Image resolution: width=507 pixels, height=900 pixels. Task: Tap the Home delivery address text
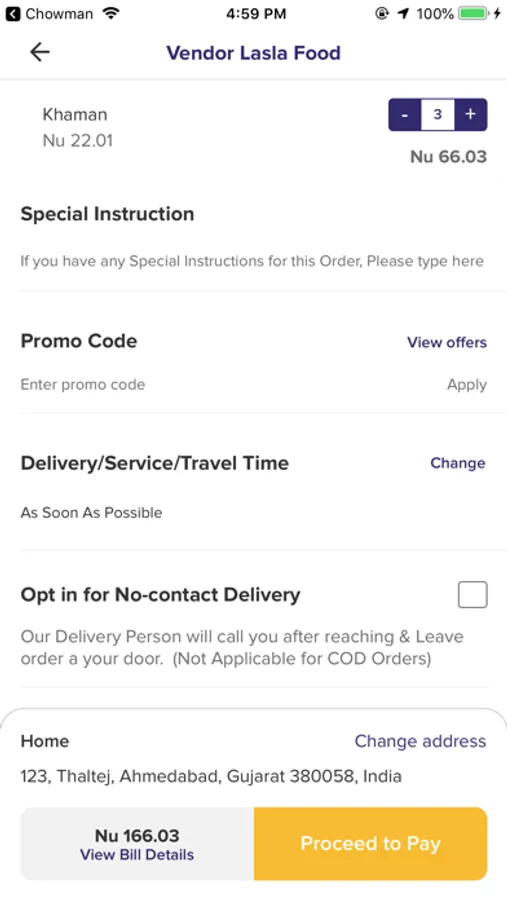(211, 776)
